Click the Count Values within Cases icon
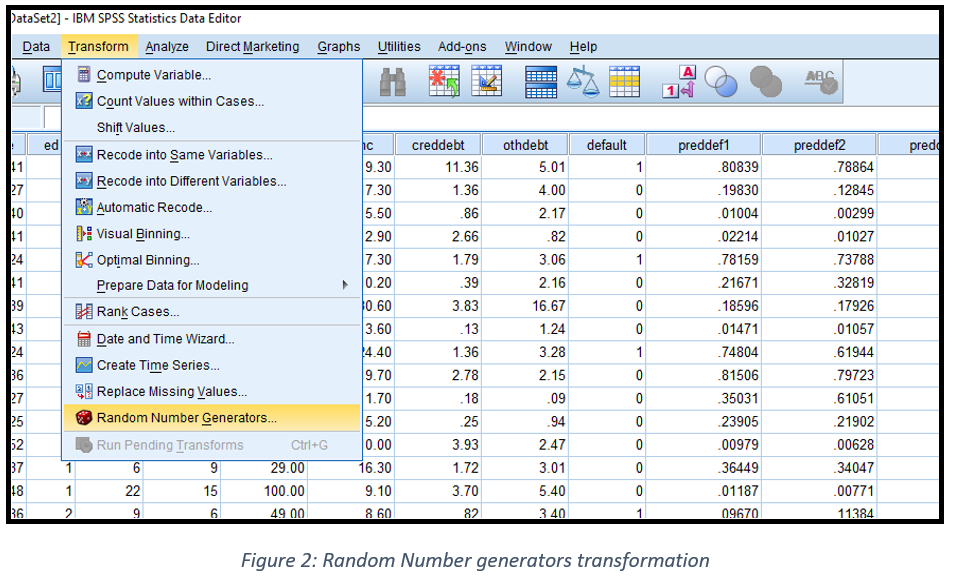The width and height of the screenshot is (953, 576). (x=84, y=101)
